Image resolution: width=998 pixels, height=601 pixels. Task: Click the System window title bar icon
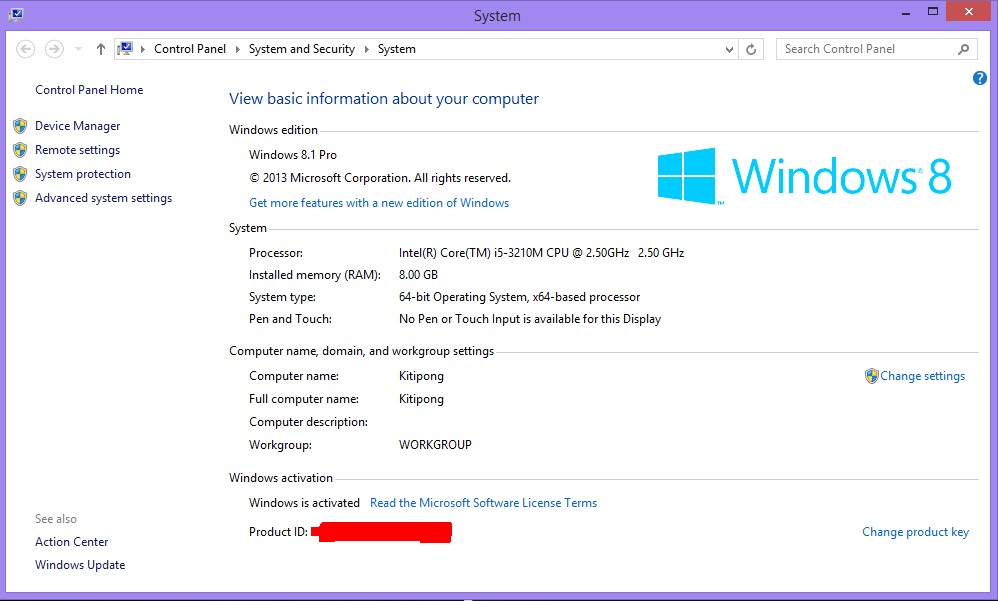16,14
